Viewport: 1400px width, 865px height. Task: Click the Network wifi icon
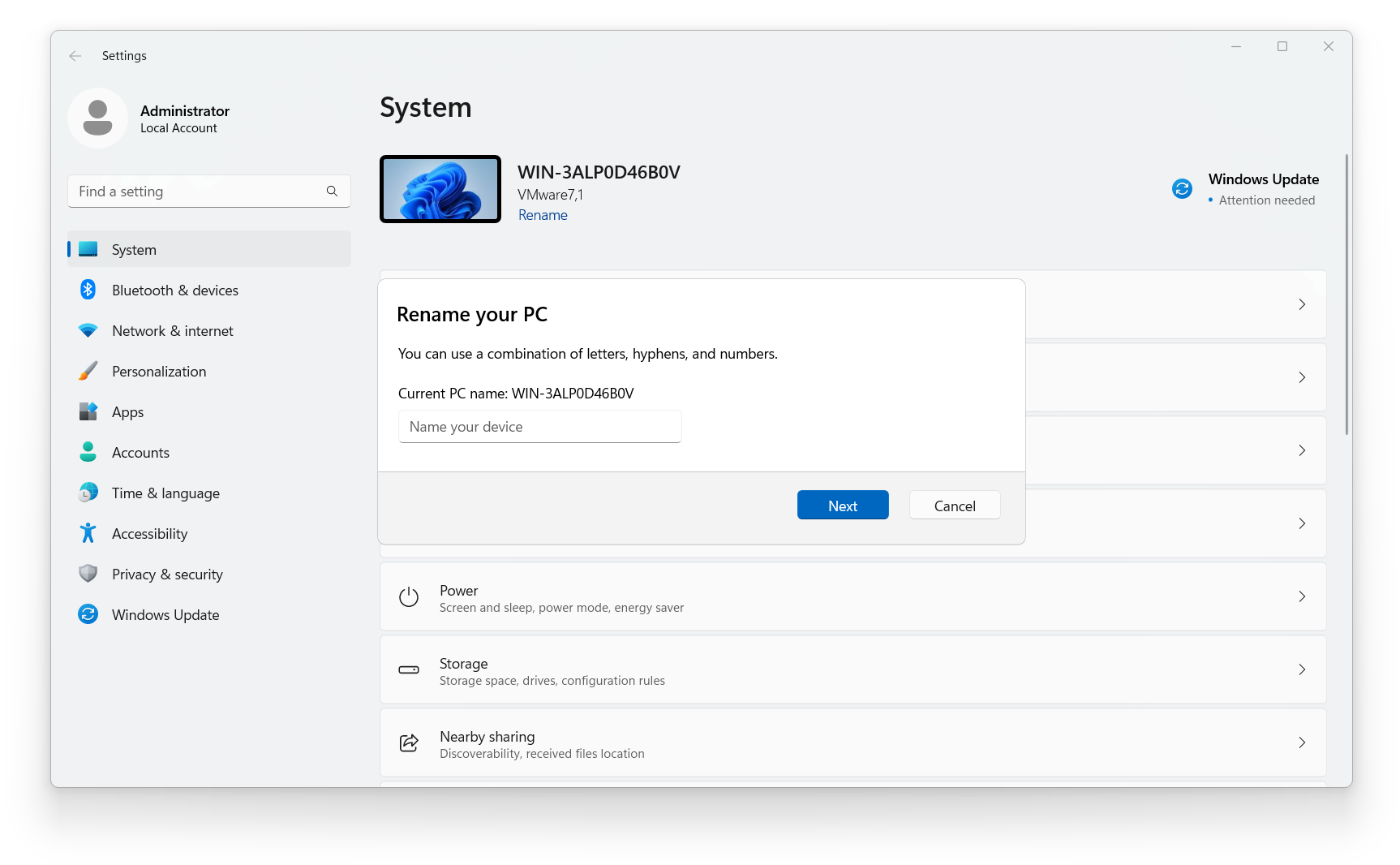coord(88,330)
